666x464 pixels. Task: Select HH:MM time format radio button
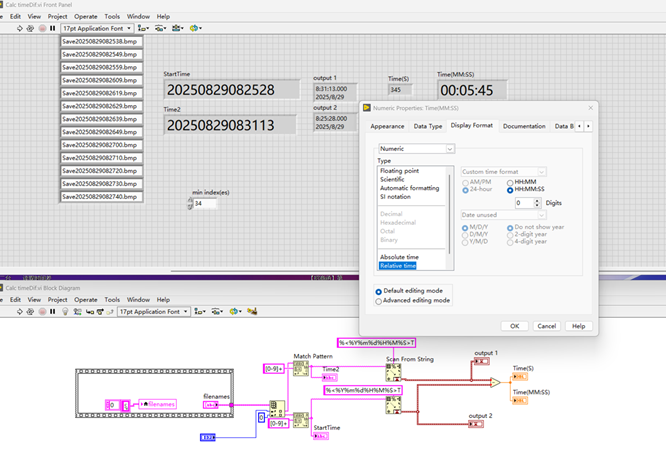point(510,183)
